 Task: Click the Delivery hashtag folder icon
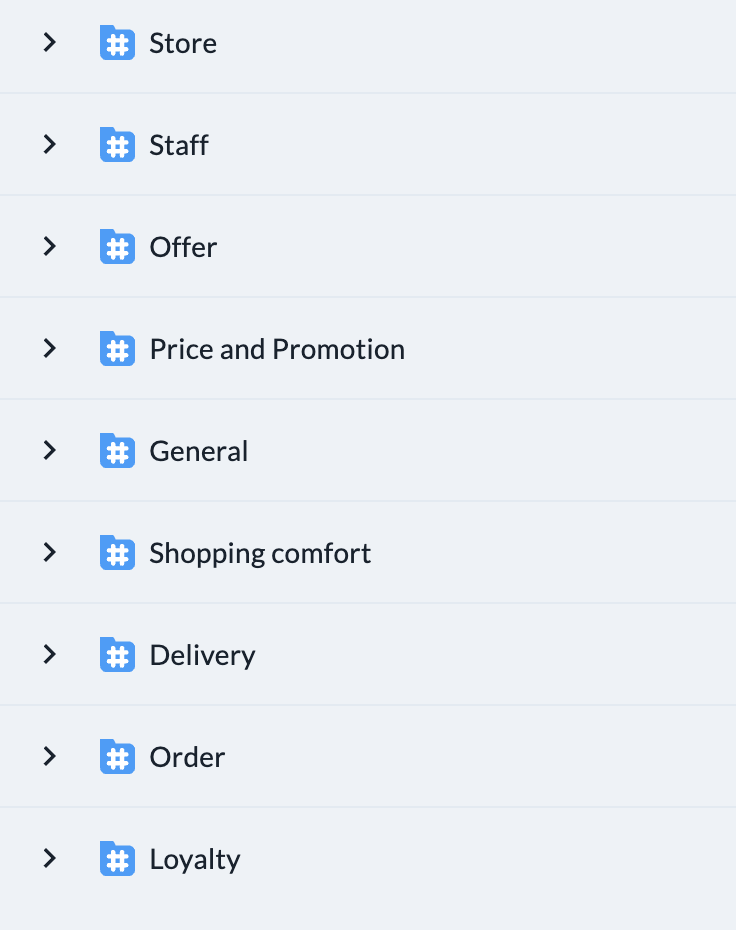(117, 655)
